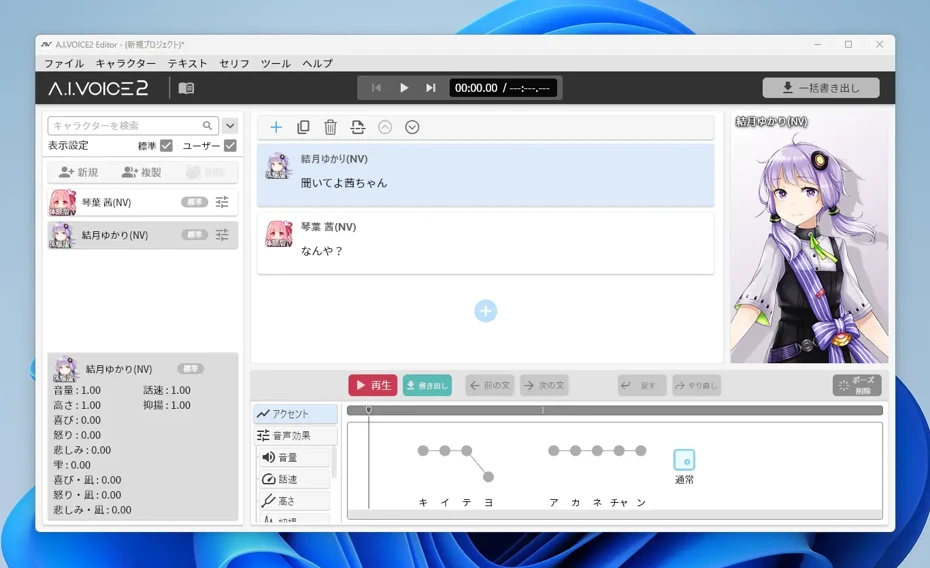The width and height of the screenshot is (930, 568).
Task: Toggle the 標準 display checkbox
Action: 167,145
